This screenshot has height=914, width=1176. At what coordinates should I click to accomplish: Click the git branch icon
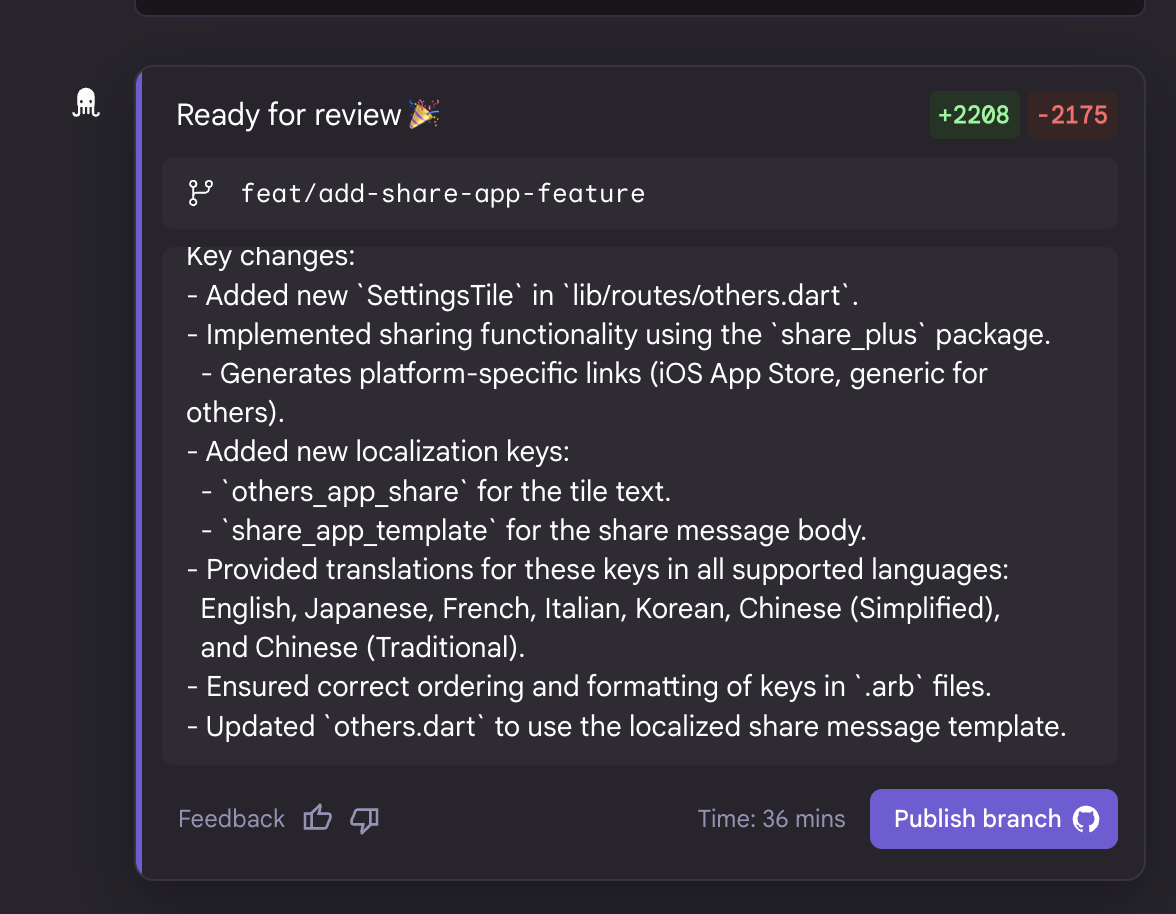click(201, 193)
